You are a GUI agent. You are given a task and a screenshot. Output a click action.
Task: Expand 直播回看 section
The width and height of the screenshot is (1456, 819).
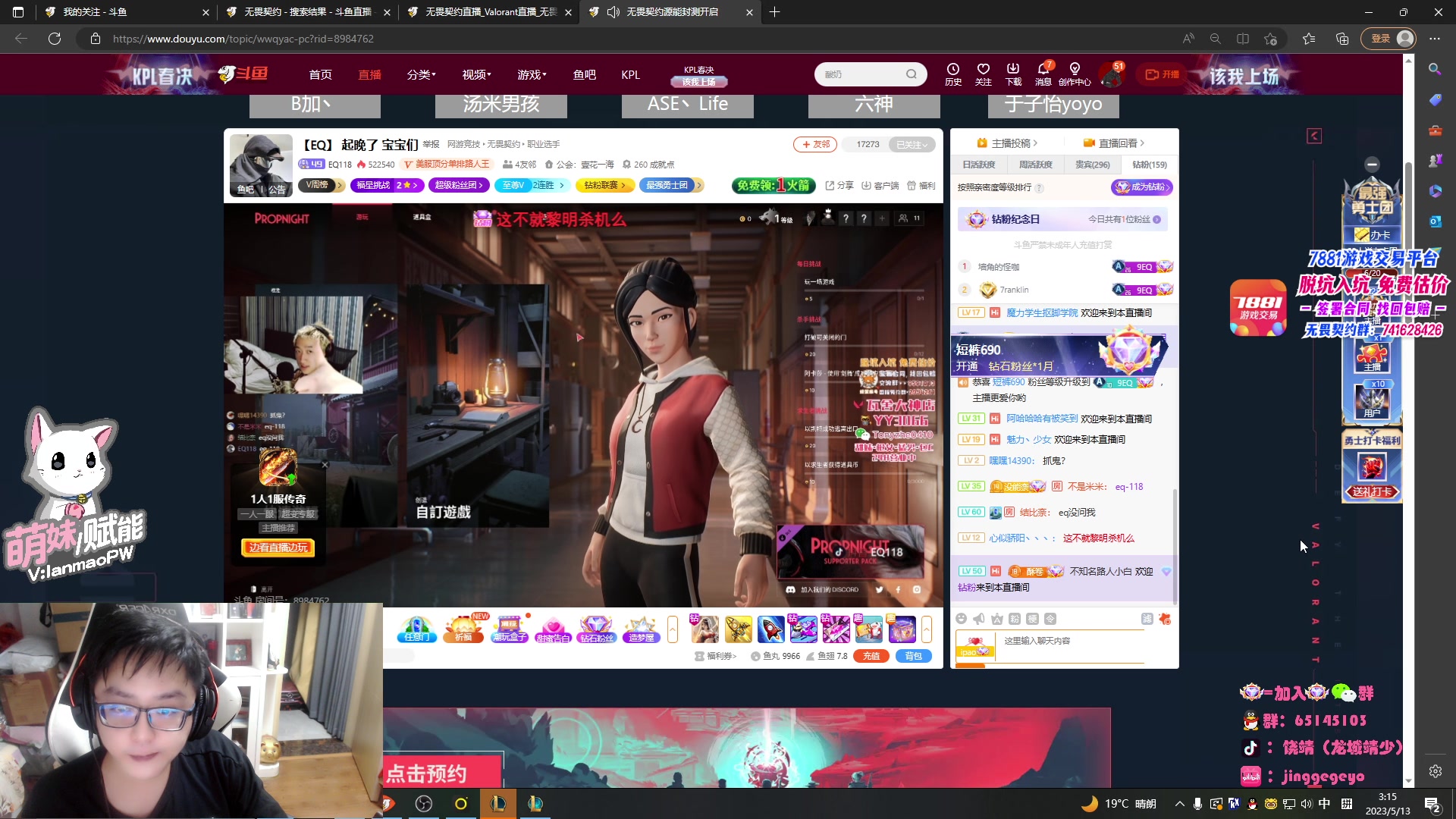[x=1114, y=143]
